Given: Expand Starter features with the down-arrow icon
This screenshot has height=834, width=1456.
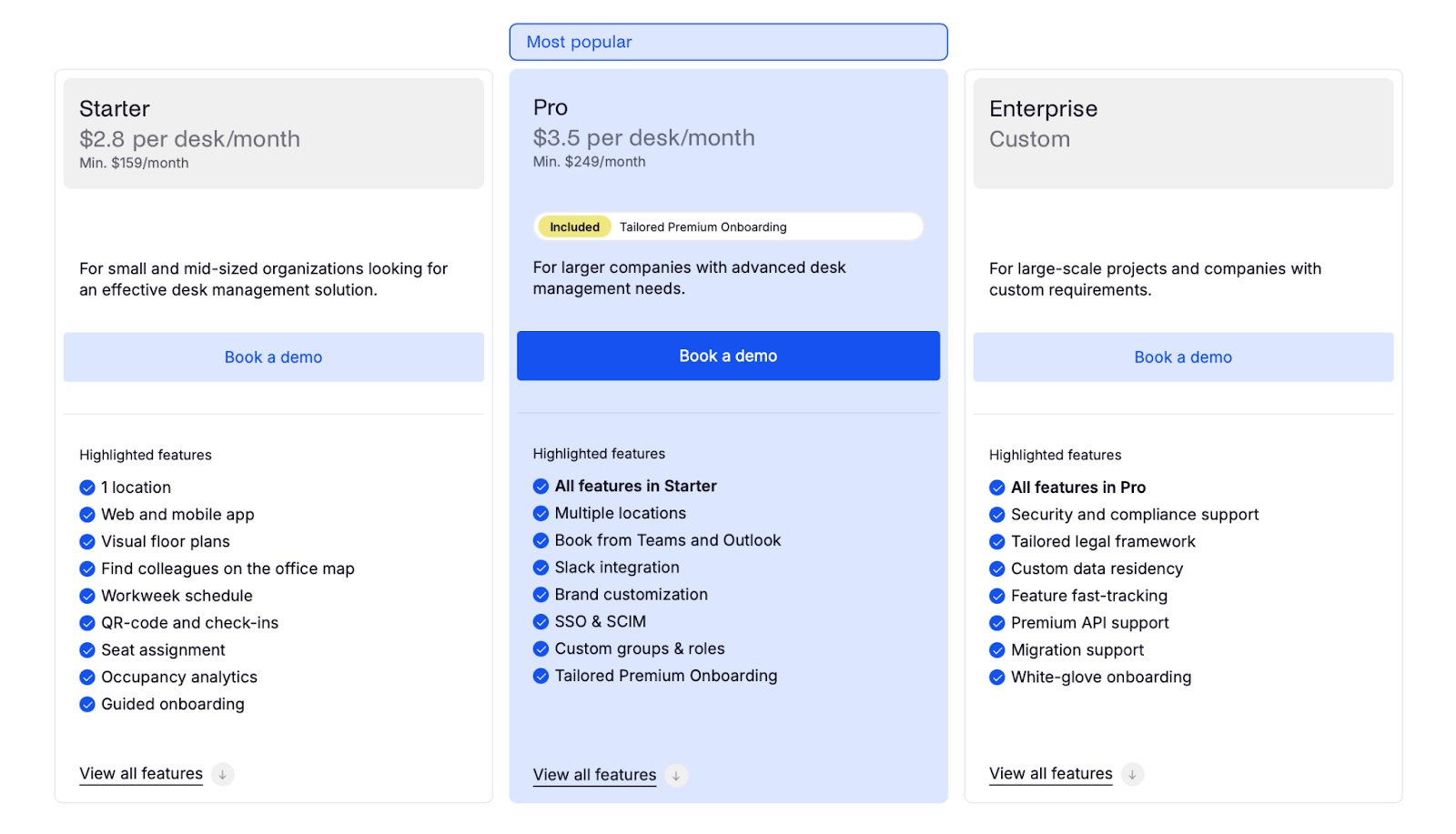Looking at the screenshot, I should (x=223, y=775).
